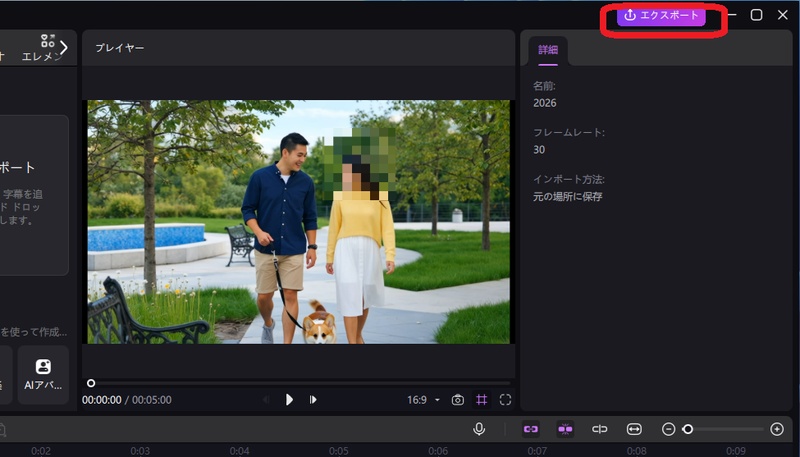Click the 0:03 mark on timeline ruler
The height and width of the screenshot is (457, 800).
140,451
